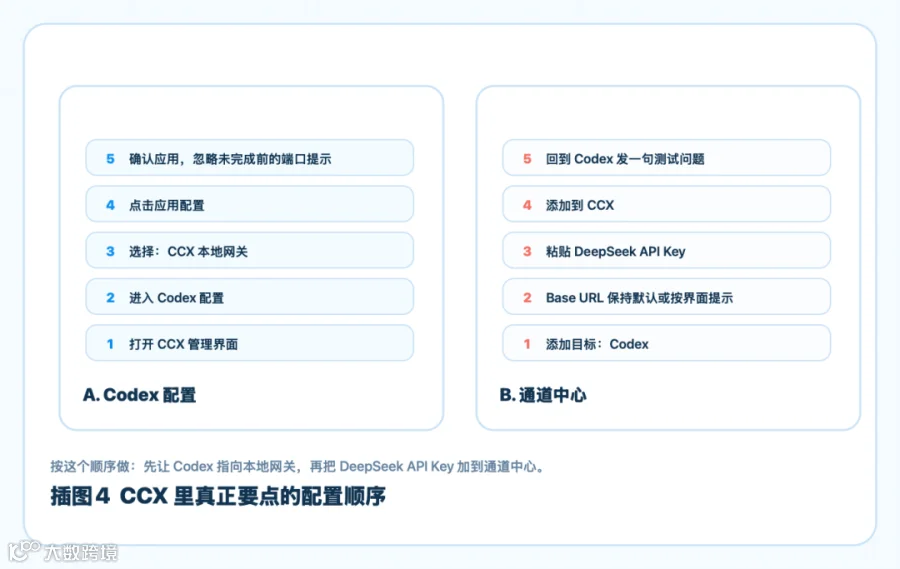Image resolution: width=900 pixels, height=569 pixels.
Task: Select step '点击应用配置'
Action: click(250, 204)
